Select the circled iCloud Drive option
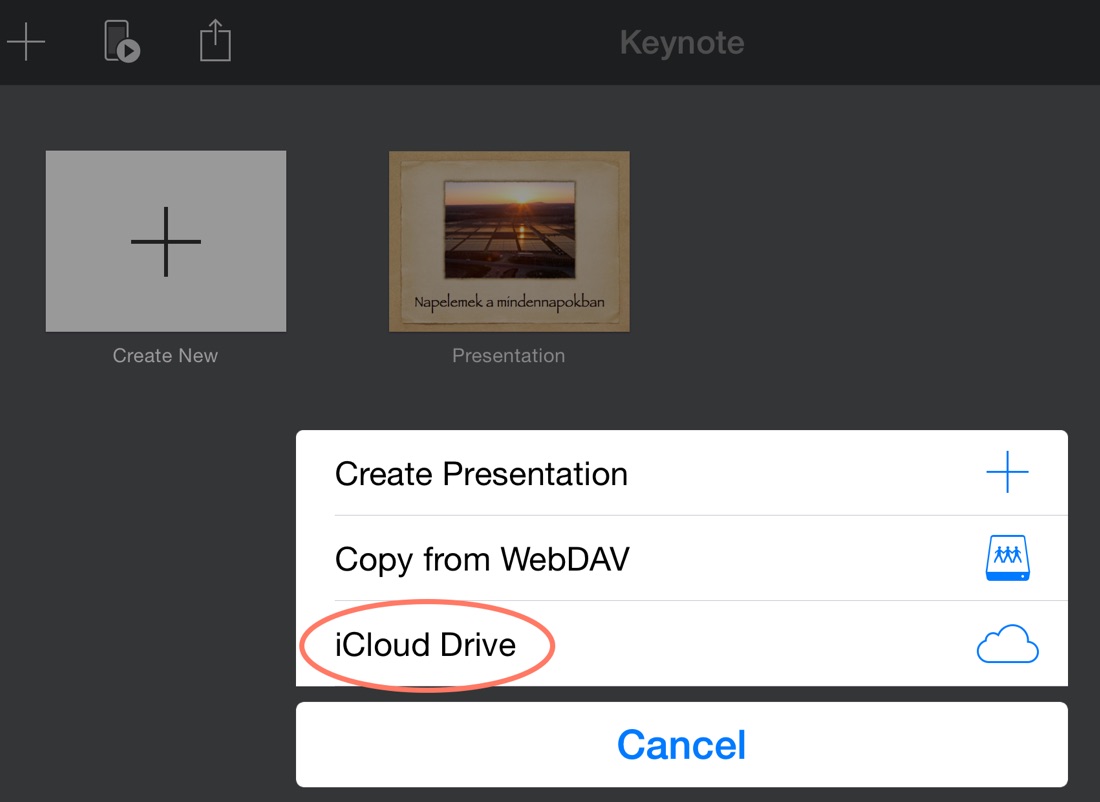Screen dimensions: 1100x802 point(682,644)
